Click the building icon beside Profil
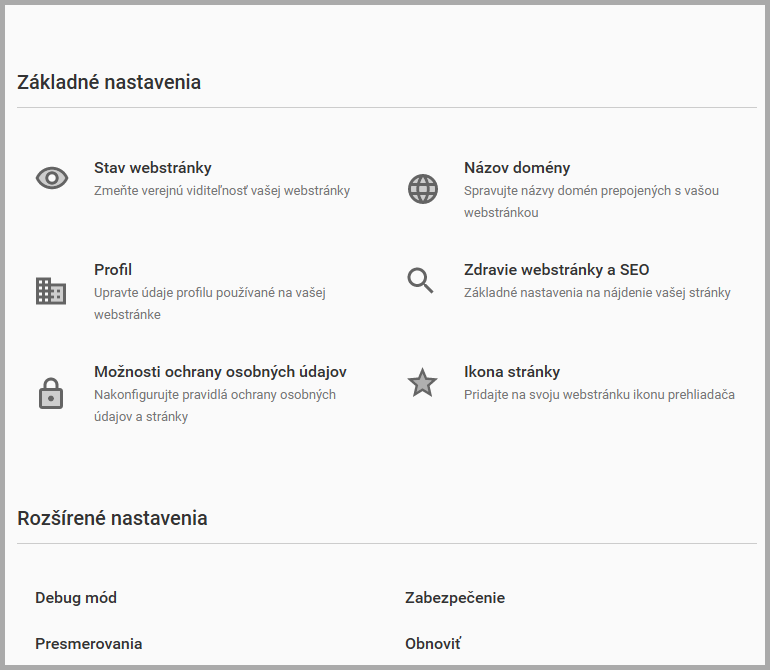The height and width of the screenshot is (670, 770). 51,291
